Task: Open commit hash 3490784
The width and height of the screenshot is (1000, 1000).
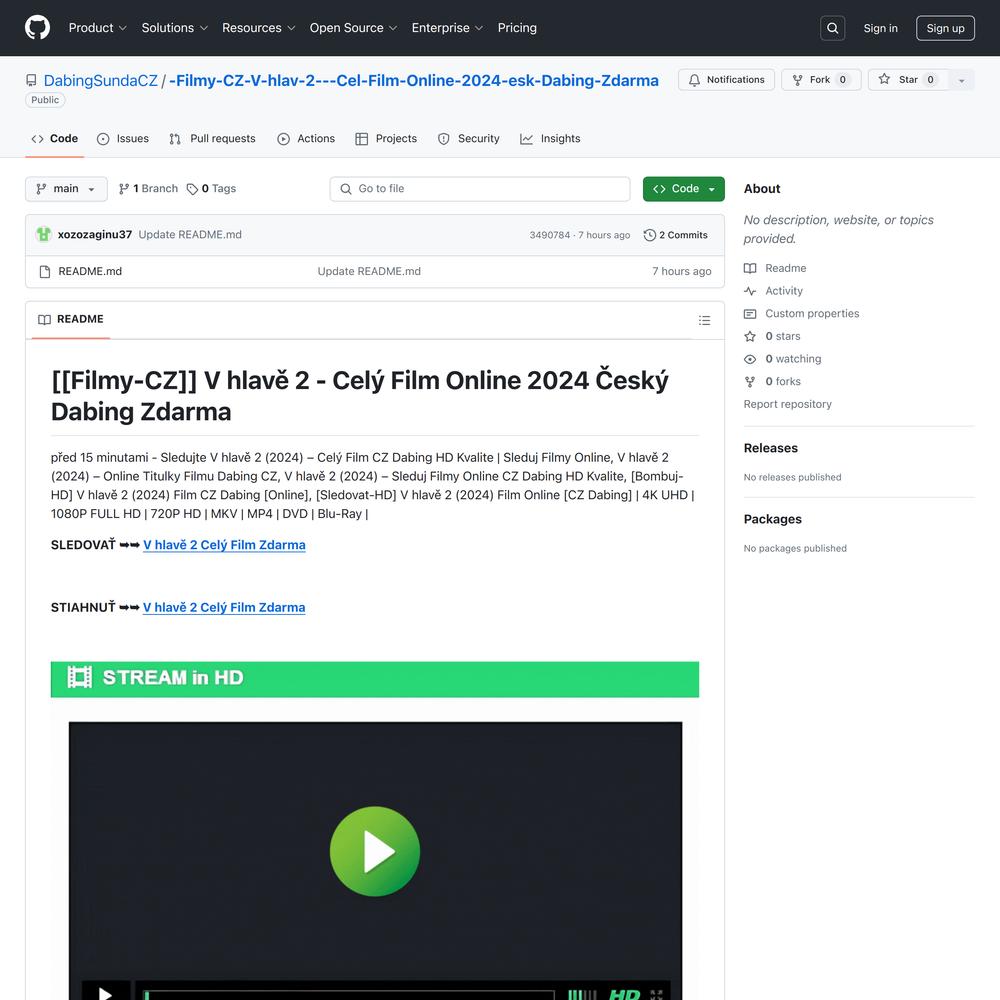Action: coord(549,235)
